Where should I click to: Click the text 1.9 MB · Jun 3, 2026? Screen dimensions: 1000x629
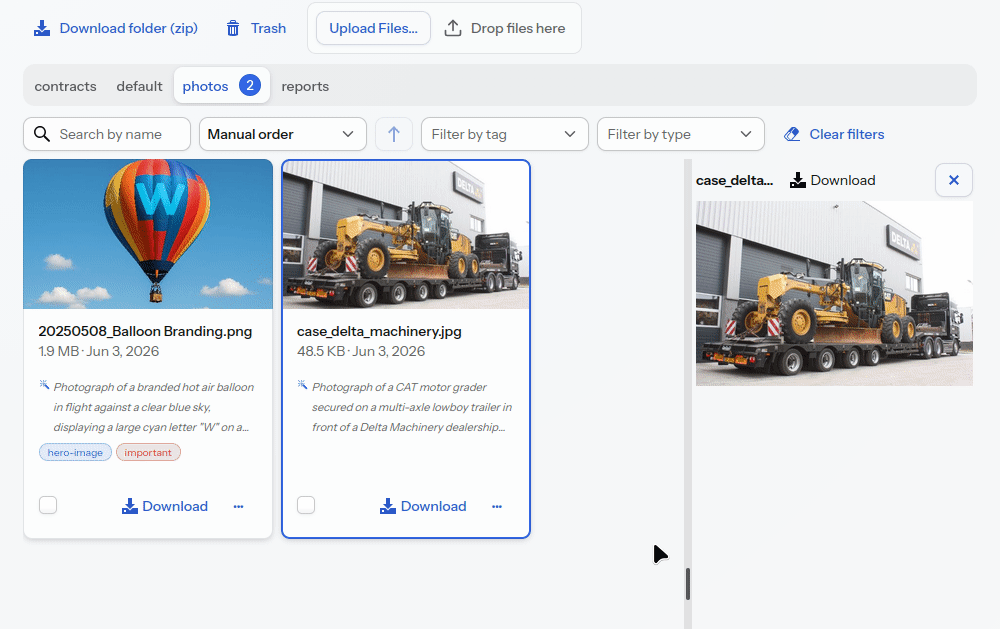(99, 351)
